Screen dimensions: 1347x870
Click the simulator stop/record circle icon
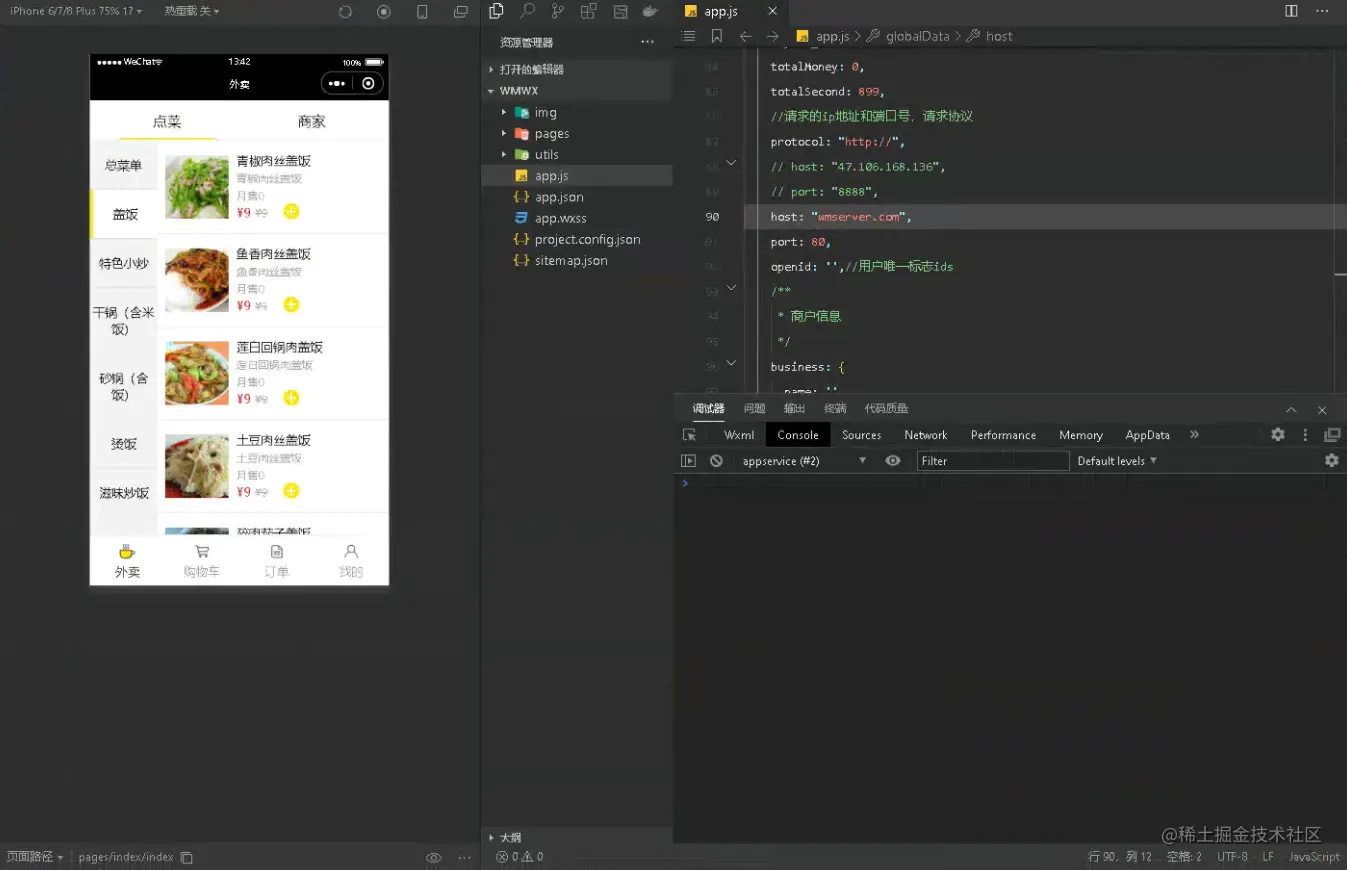[384, 12]
